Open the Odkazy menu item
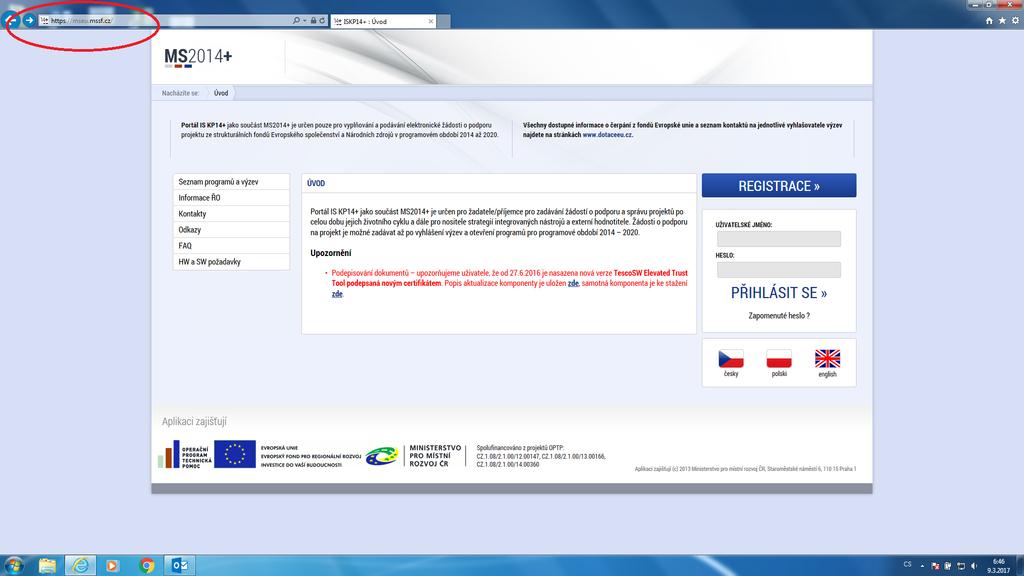 coord(231,229)
